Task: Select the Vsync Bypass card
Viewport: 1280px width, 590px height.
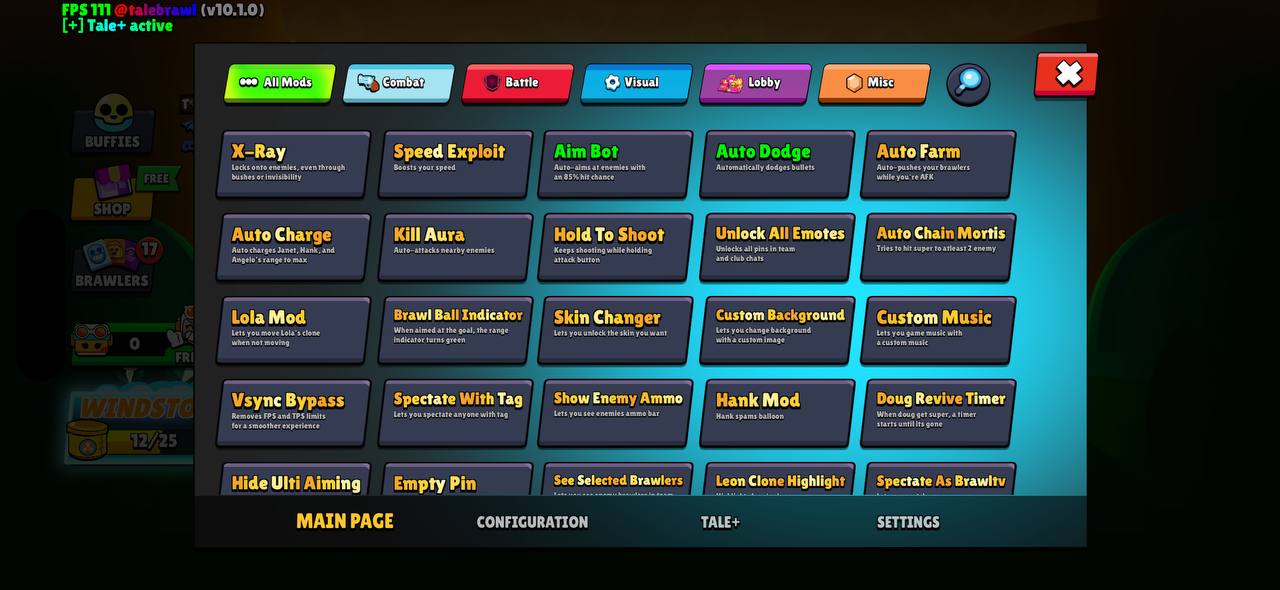Action: coord(293,413)
